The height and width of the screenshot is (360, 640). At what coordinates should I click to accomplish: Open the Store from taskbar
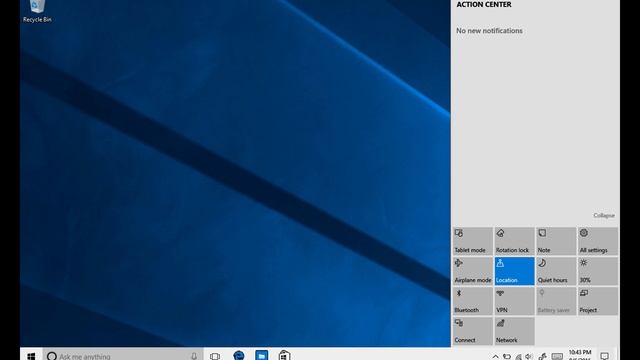(284, 356)
